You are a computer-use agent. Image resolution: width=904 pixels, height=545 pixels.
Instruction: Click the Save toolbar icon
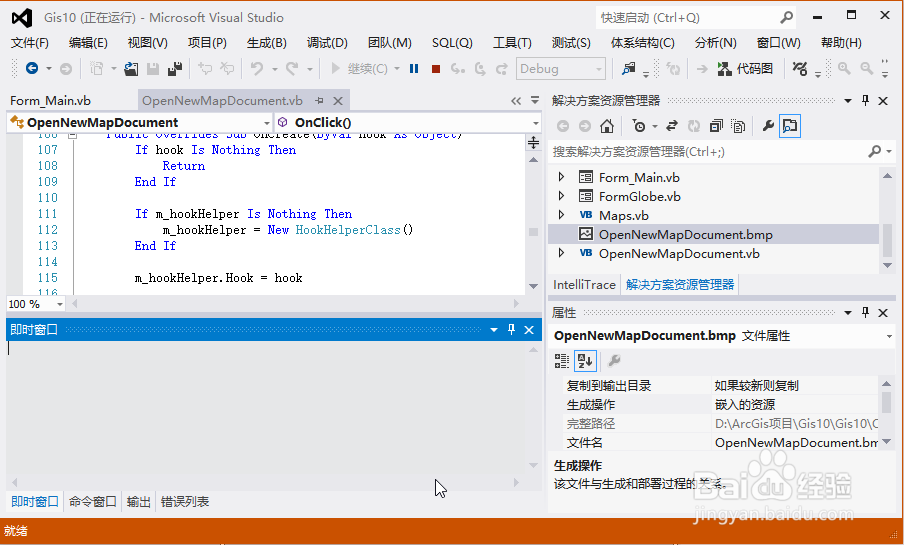tap(153, 69)
